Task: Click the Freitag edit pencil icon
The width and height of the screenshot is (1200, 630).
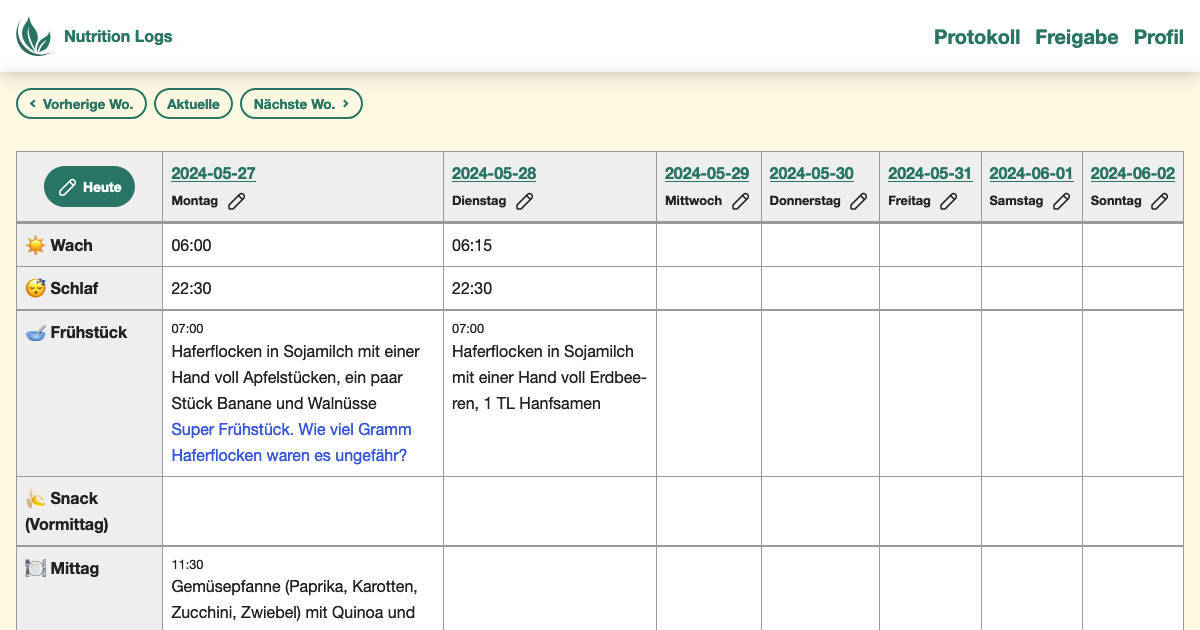Action: (x=948, y=201)
